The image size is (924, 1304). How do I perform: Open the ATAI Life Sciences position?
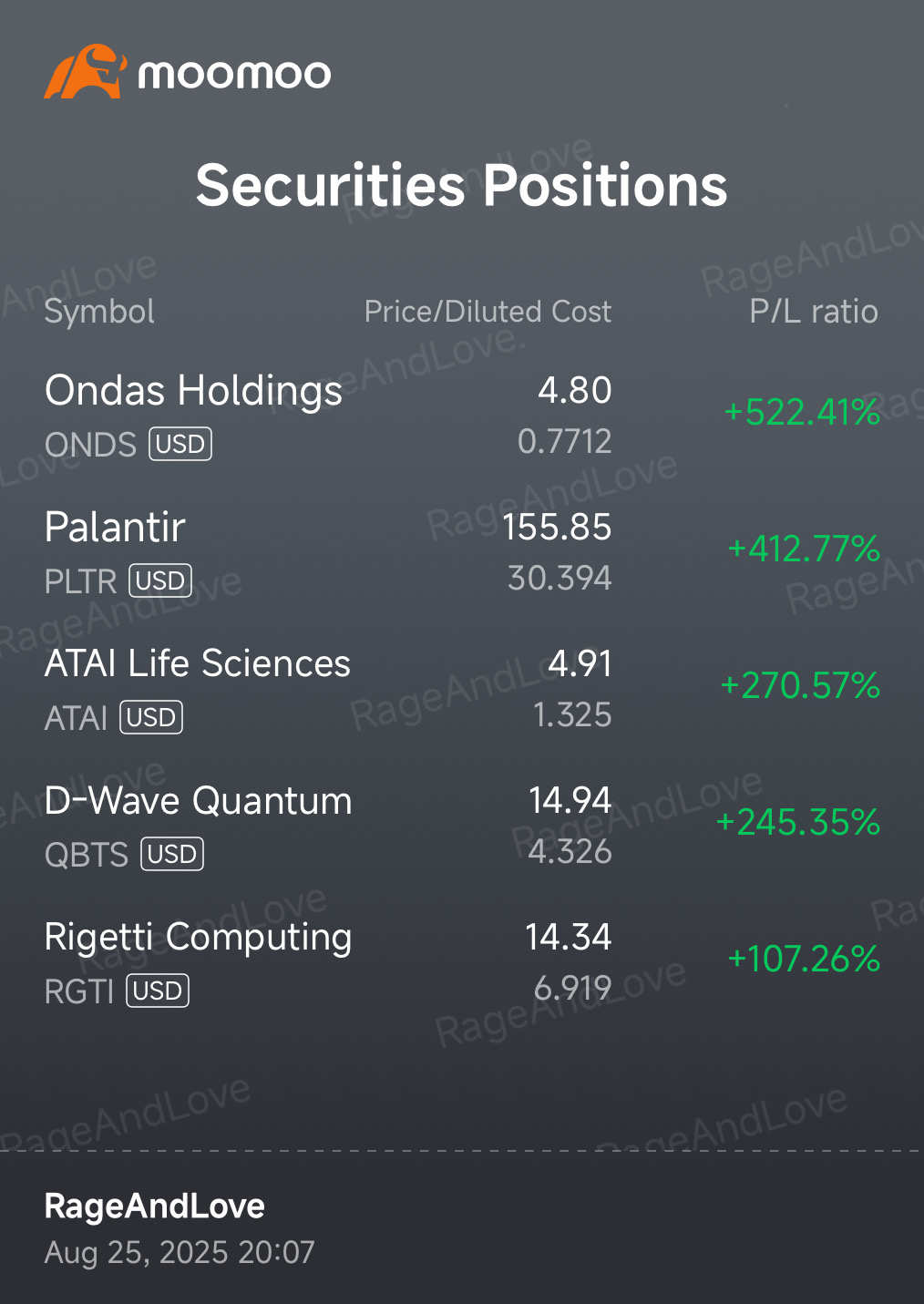click(198, 664)
